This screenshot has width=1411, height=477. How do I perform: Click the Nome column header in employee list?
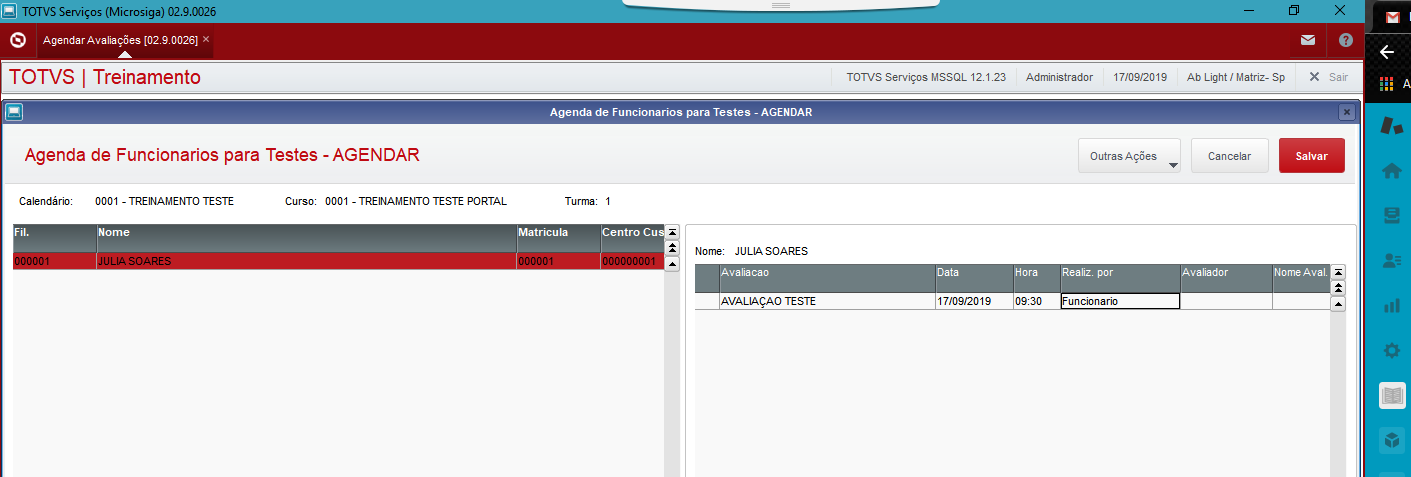click(306, 238)
